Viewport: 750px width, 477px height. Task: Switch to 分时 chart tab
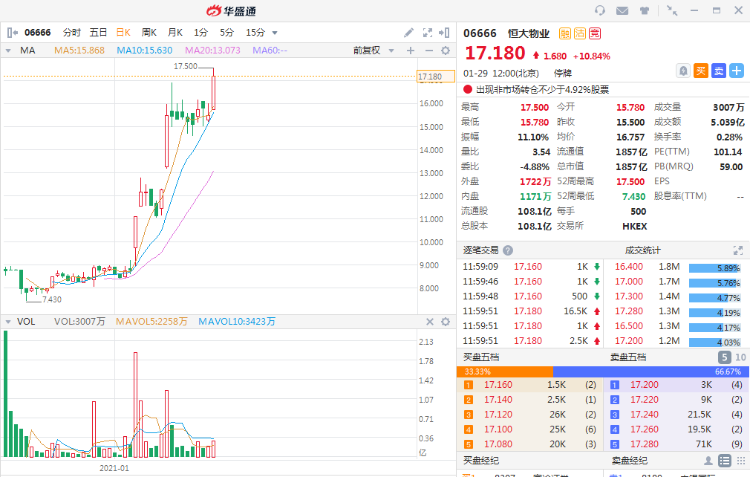click(72, 33)
